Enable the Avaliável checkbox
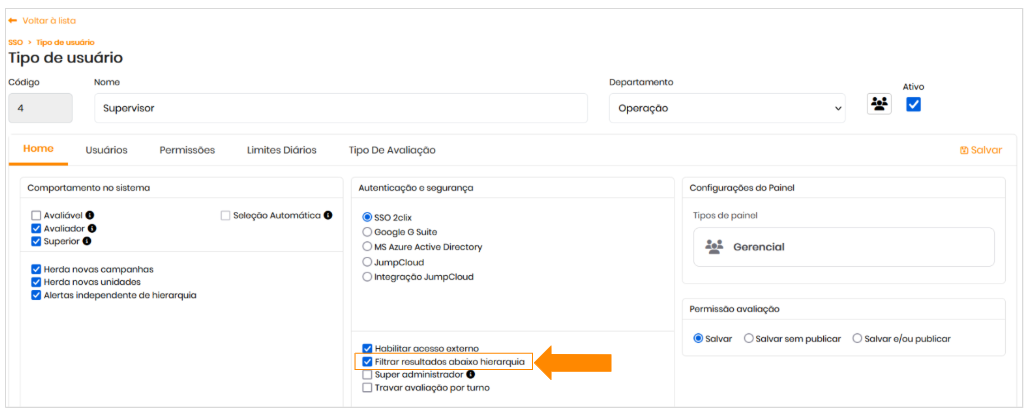 pyautogui.click(x=36, y=215)
